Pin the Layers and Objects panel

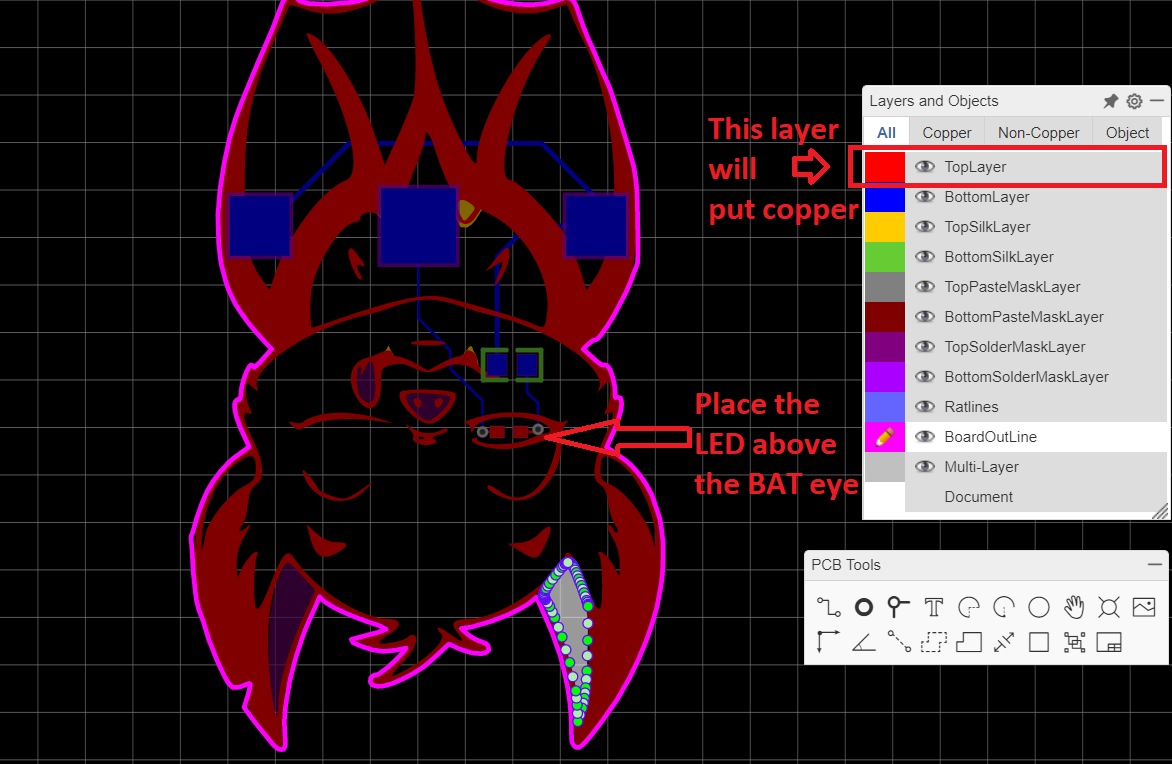click(1110, 100)
